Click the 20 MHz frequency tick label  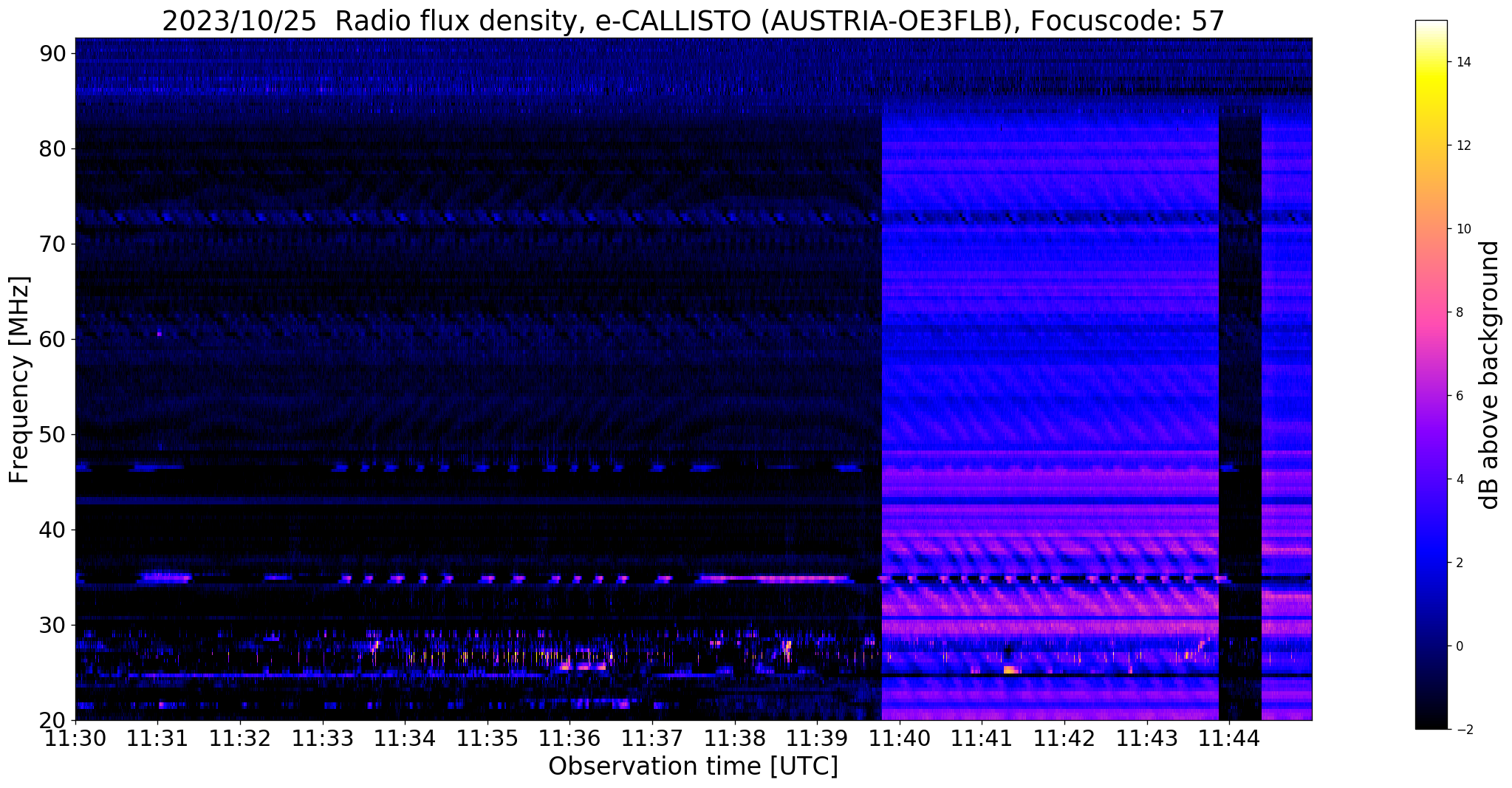point(52,720)
